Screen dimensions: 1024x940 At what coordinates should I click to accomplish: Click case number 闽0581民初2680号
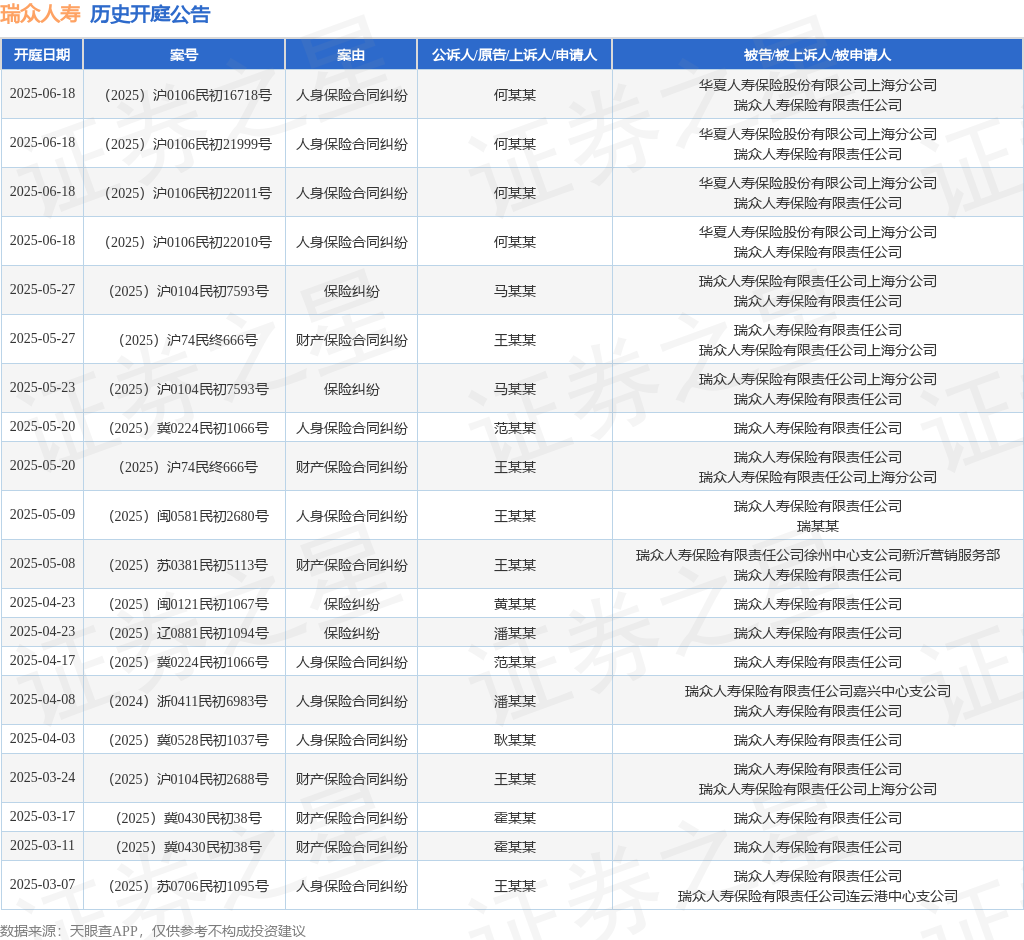188,516
